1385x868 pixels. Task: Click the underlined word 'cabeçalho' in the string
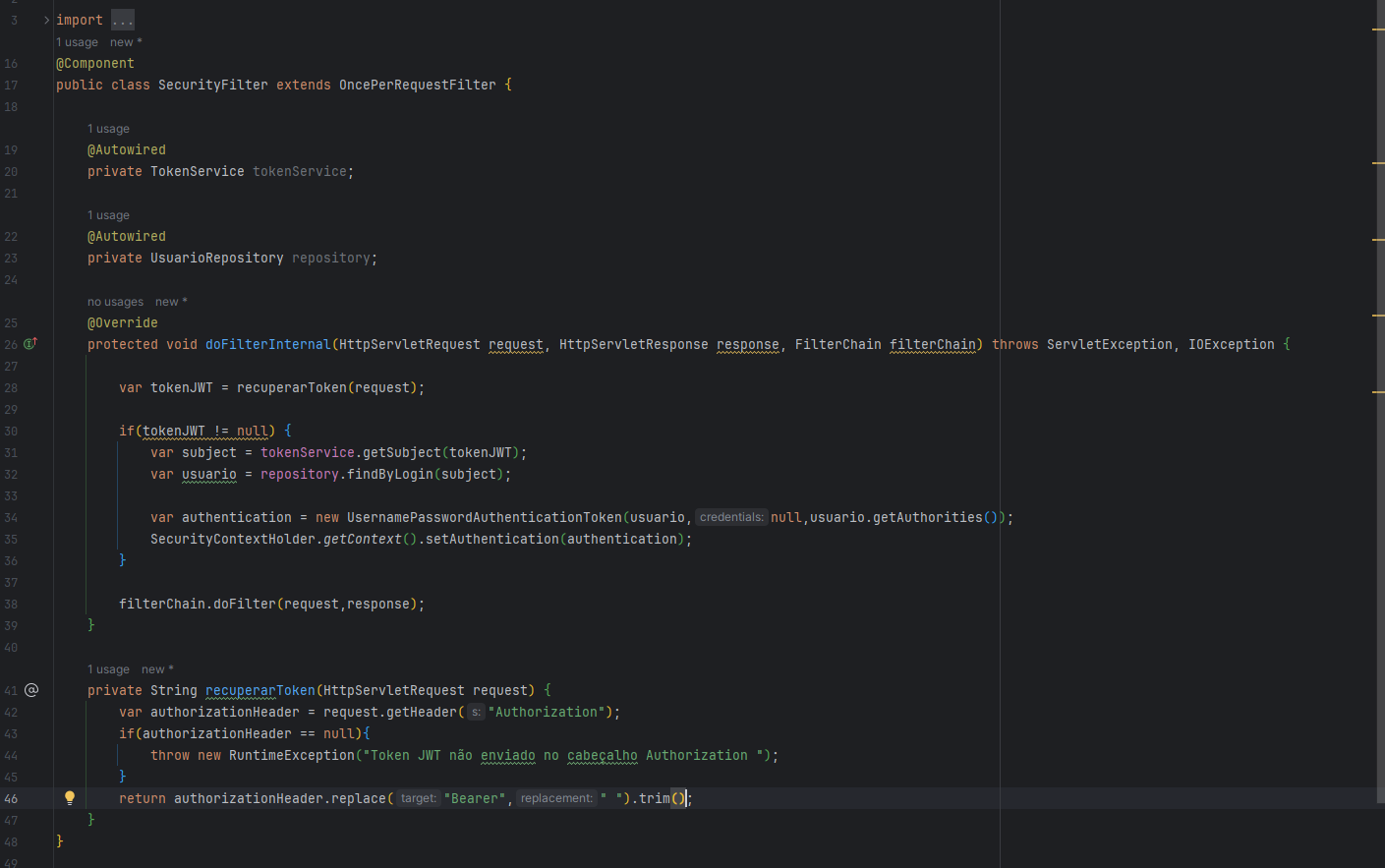click(x=603, y=755)
